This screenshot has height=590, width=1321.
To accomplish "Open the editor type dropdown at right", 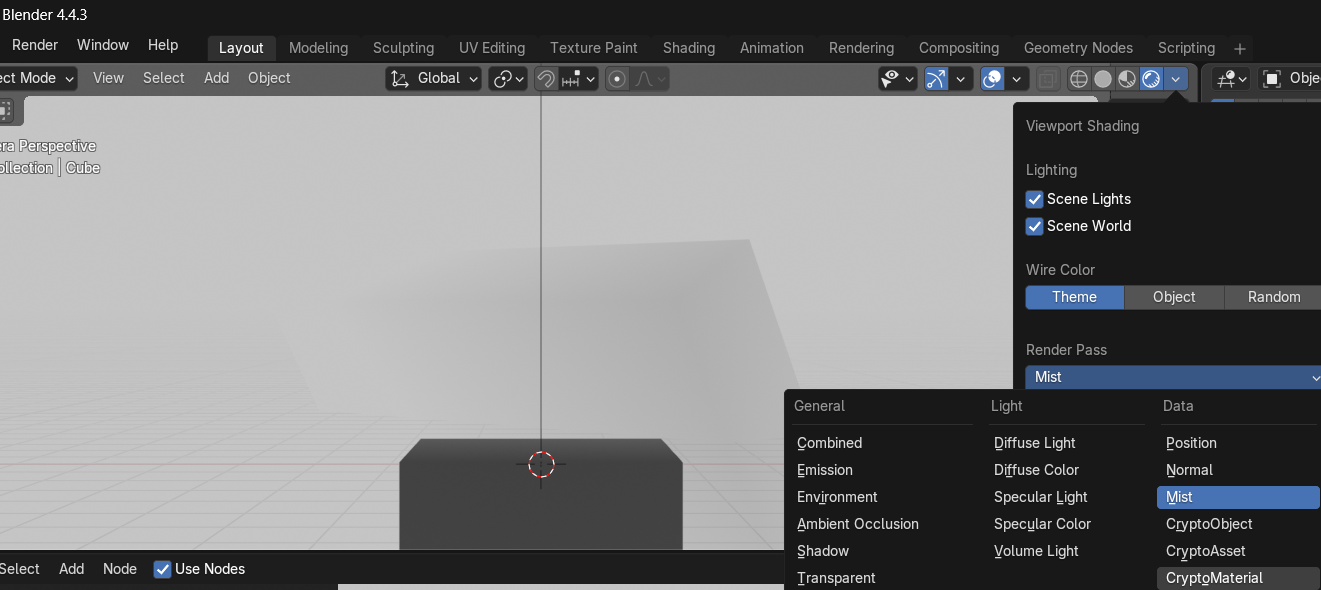I will tap(1232, 79).
